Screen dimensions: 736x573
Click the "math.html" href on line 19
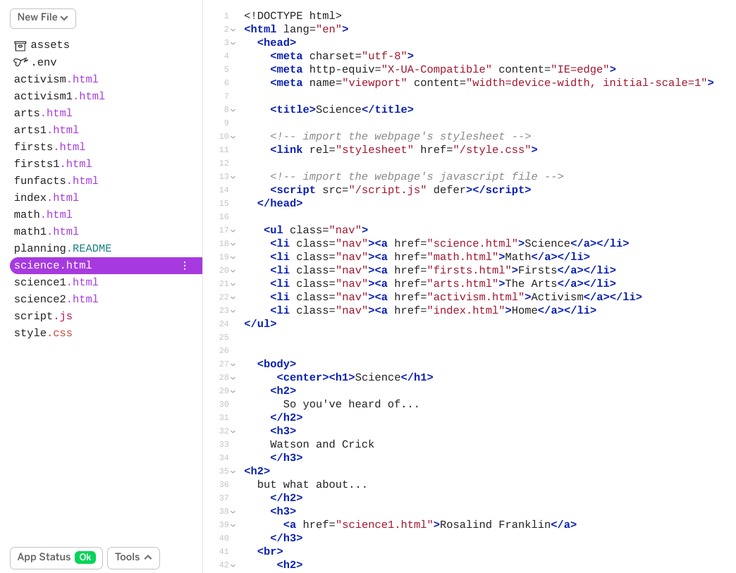point(462,257)
